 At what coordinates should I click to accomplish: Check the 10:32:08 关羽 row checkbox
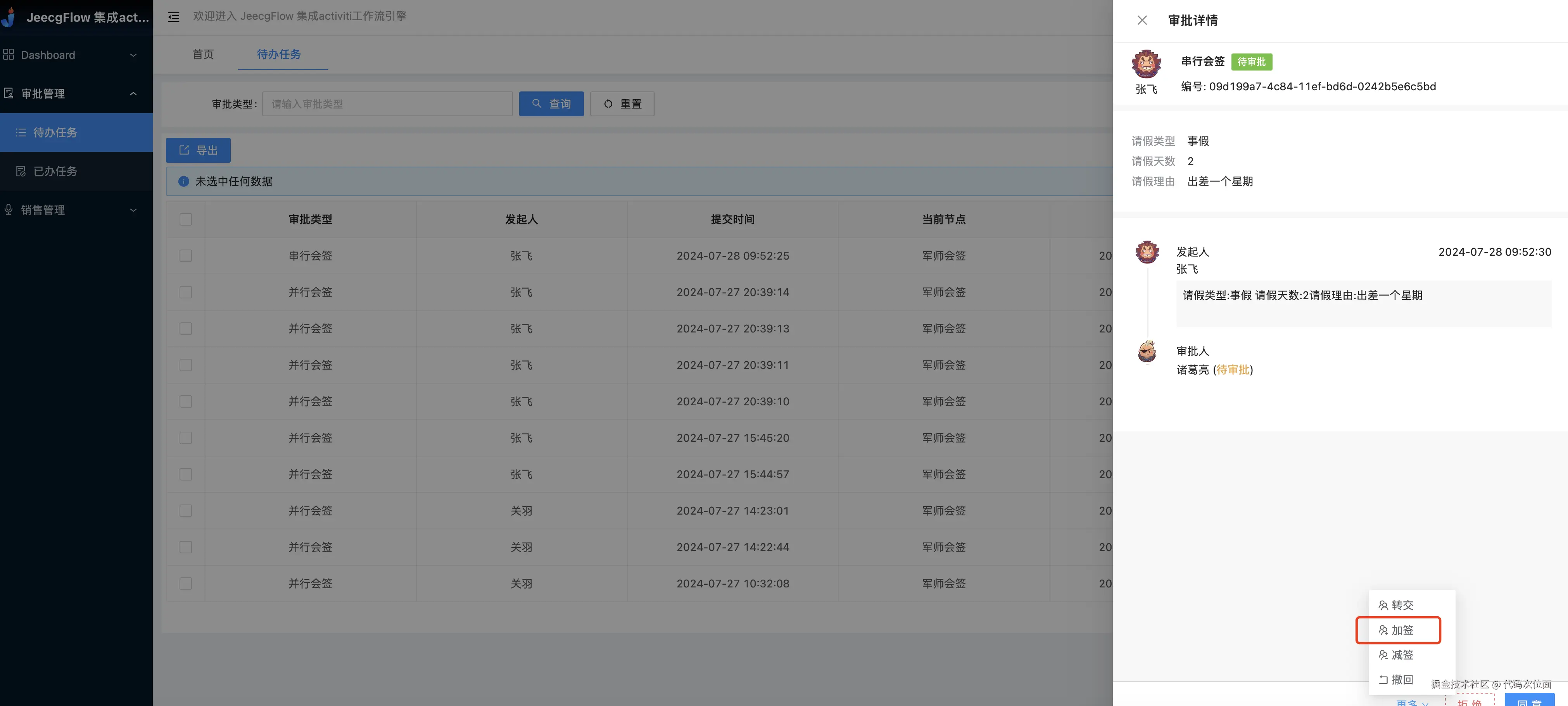click(186, 584)
